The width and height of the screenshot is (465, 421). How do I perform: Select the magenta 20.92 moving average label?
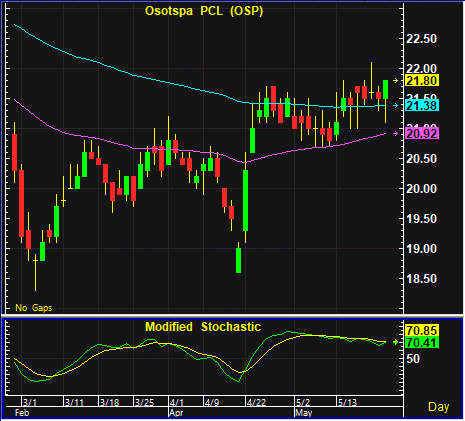pos(421,134)
